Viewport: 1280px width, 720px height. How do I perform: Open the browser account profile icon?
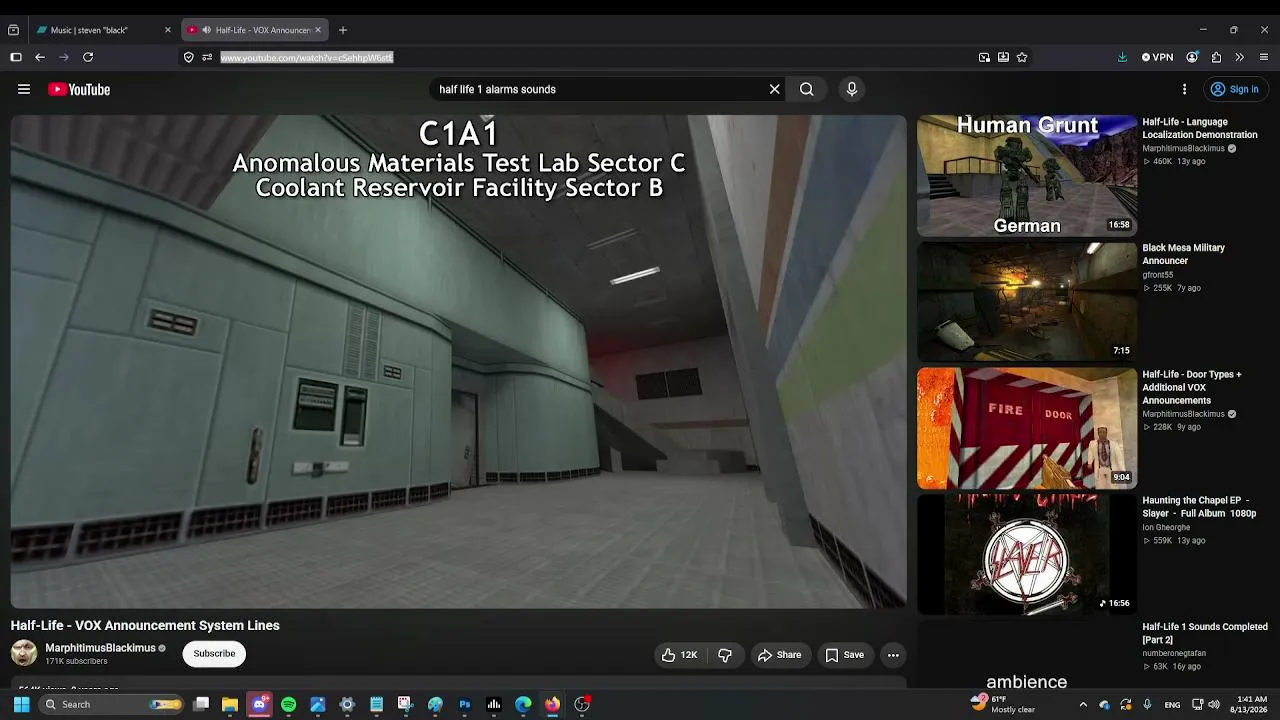click(x=1192, y=57)
